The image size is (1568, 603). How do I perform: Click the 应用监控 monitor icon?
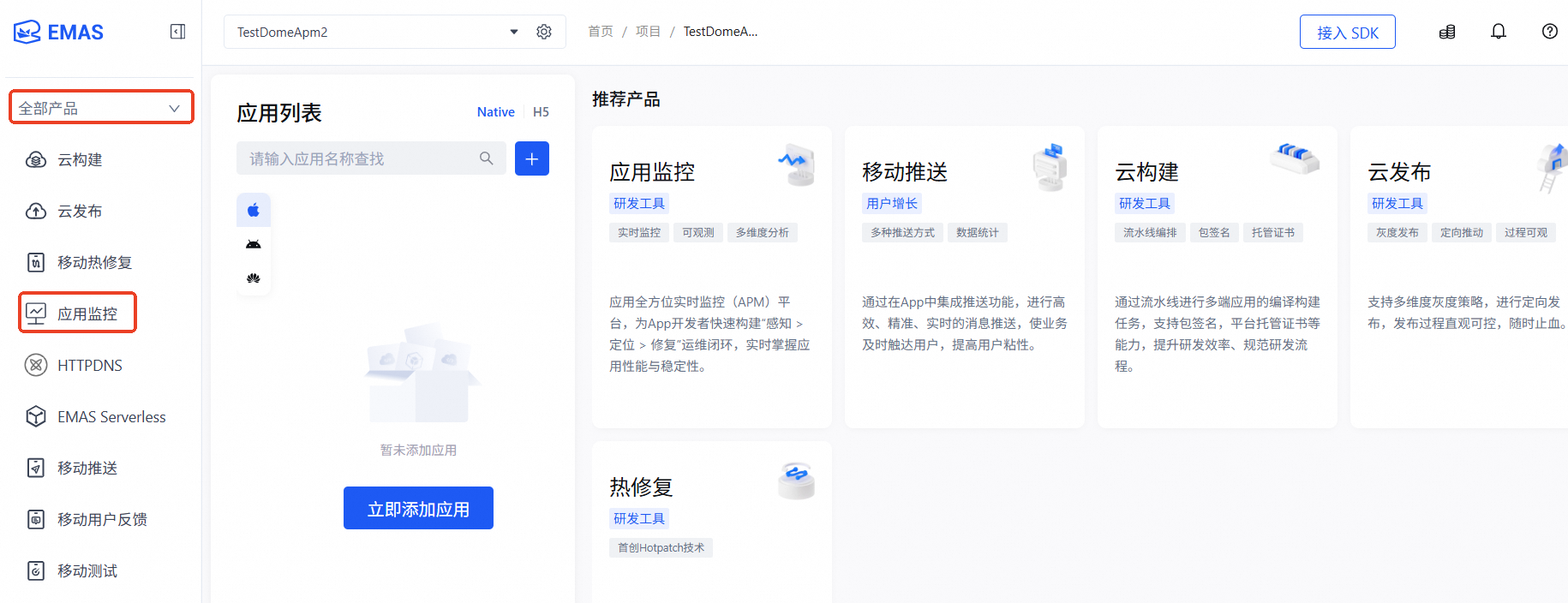point(36,313)
